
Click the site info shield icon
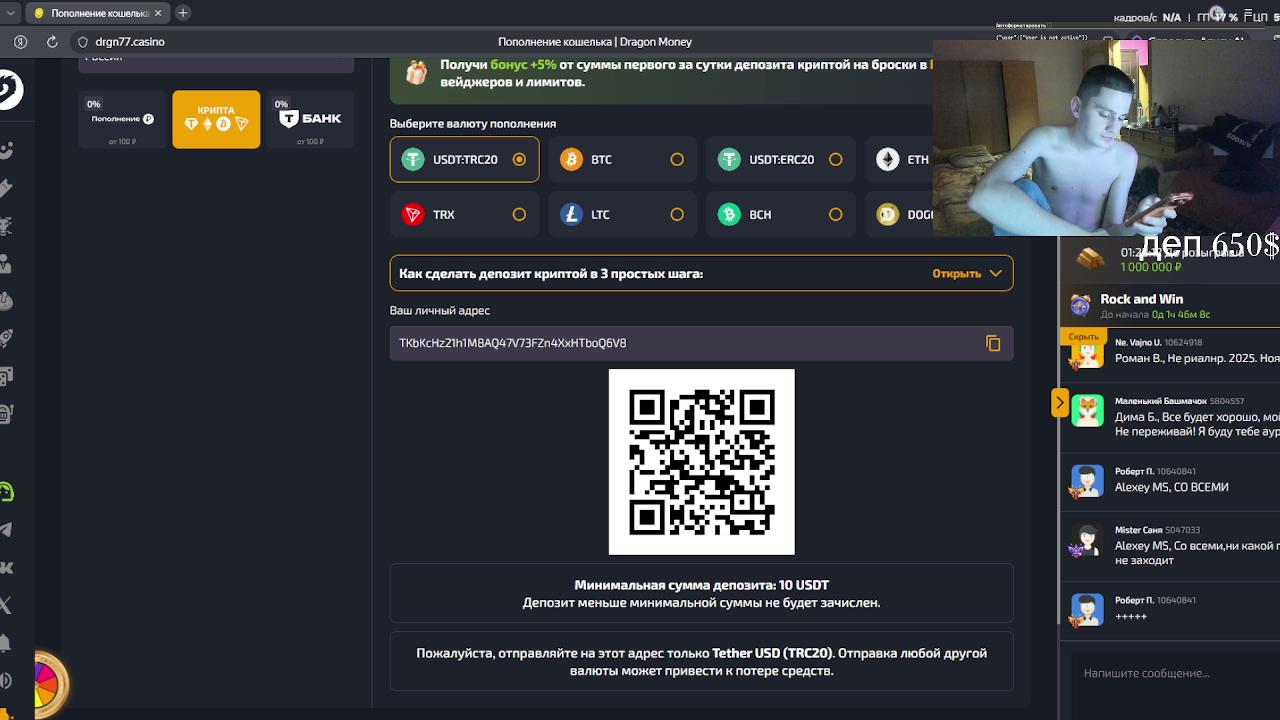pyautogui.click(x=83, y=42)
